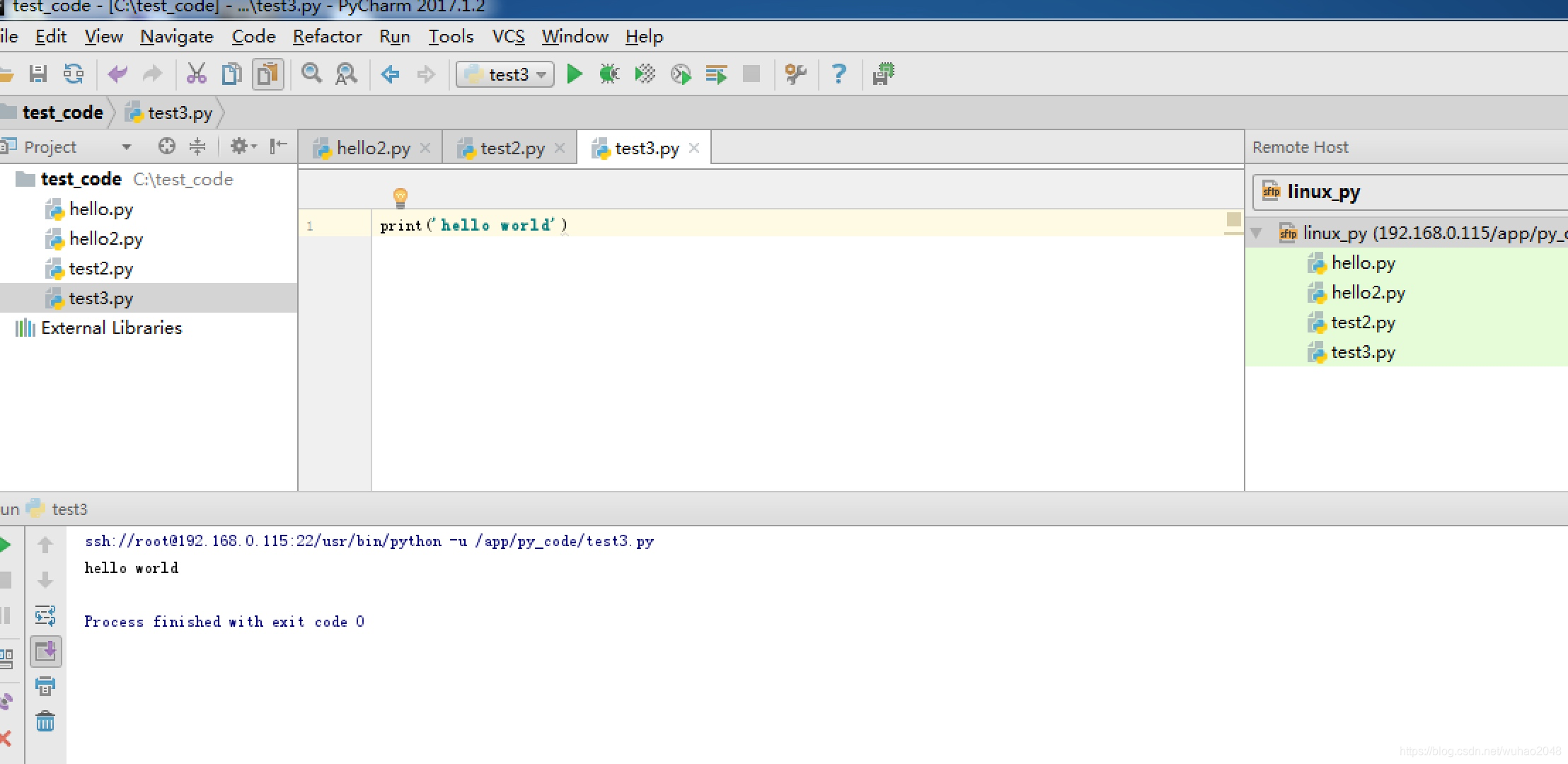Click the Redo arrow icon

152,74
